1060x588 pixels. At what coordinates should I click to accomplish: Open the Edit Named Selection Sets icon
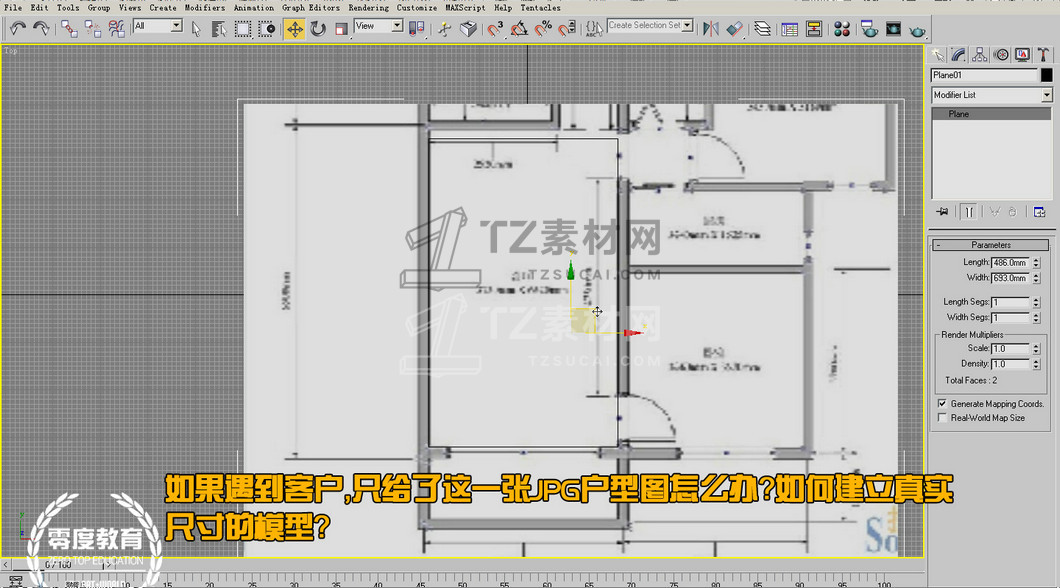(x=594, y=28)
